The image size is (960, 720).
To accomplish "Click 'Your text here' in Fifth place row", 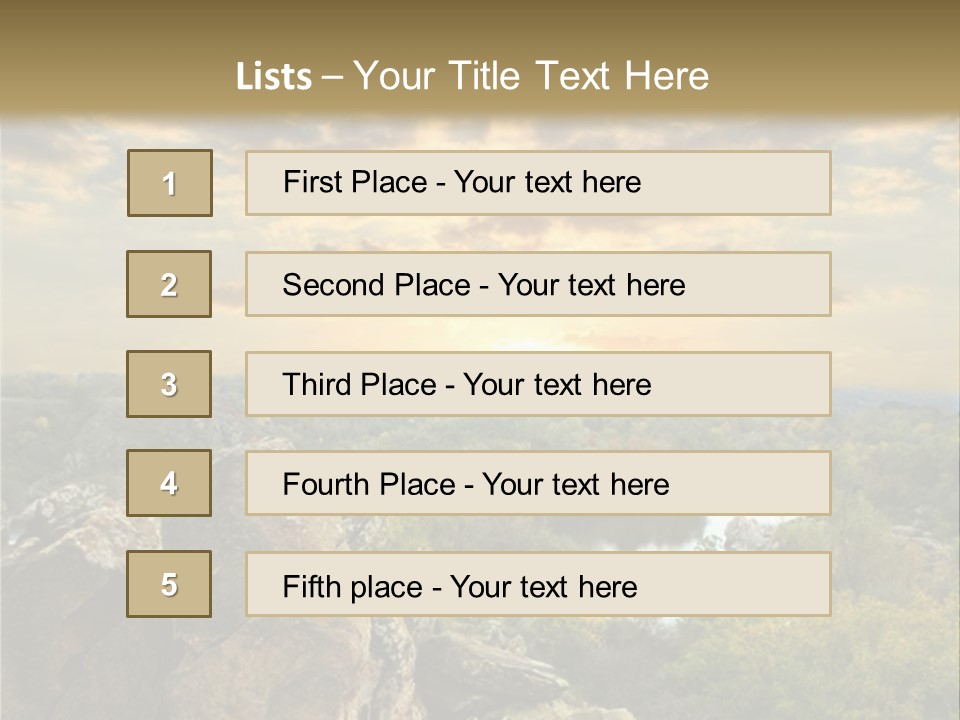I will click(x=543, y=586).
